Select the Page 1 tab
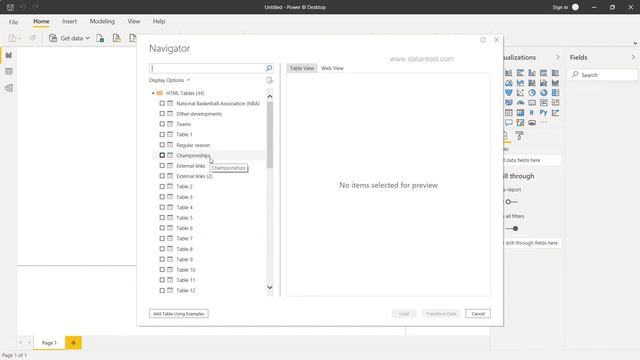Image resolution: width=640 pixels, height=360 pixels. click(49, 343)
